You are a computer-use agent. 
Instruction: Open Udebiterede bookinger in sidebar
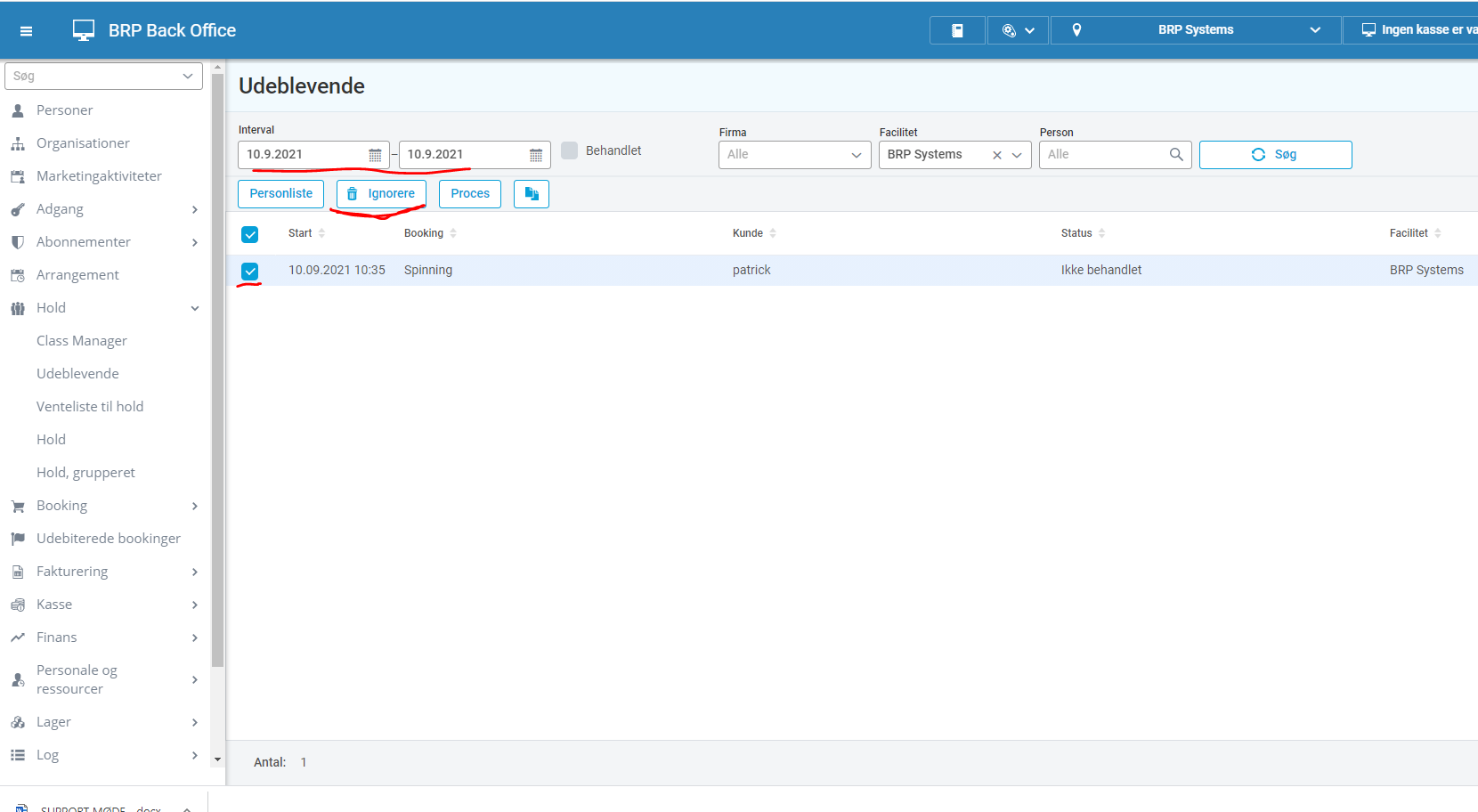[x=109, y=539]
